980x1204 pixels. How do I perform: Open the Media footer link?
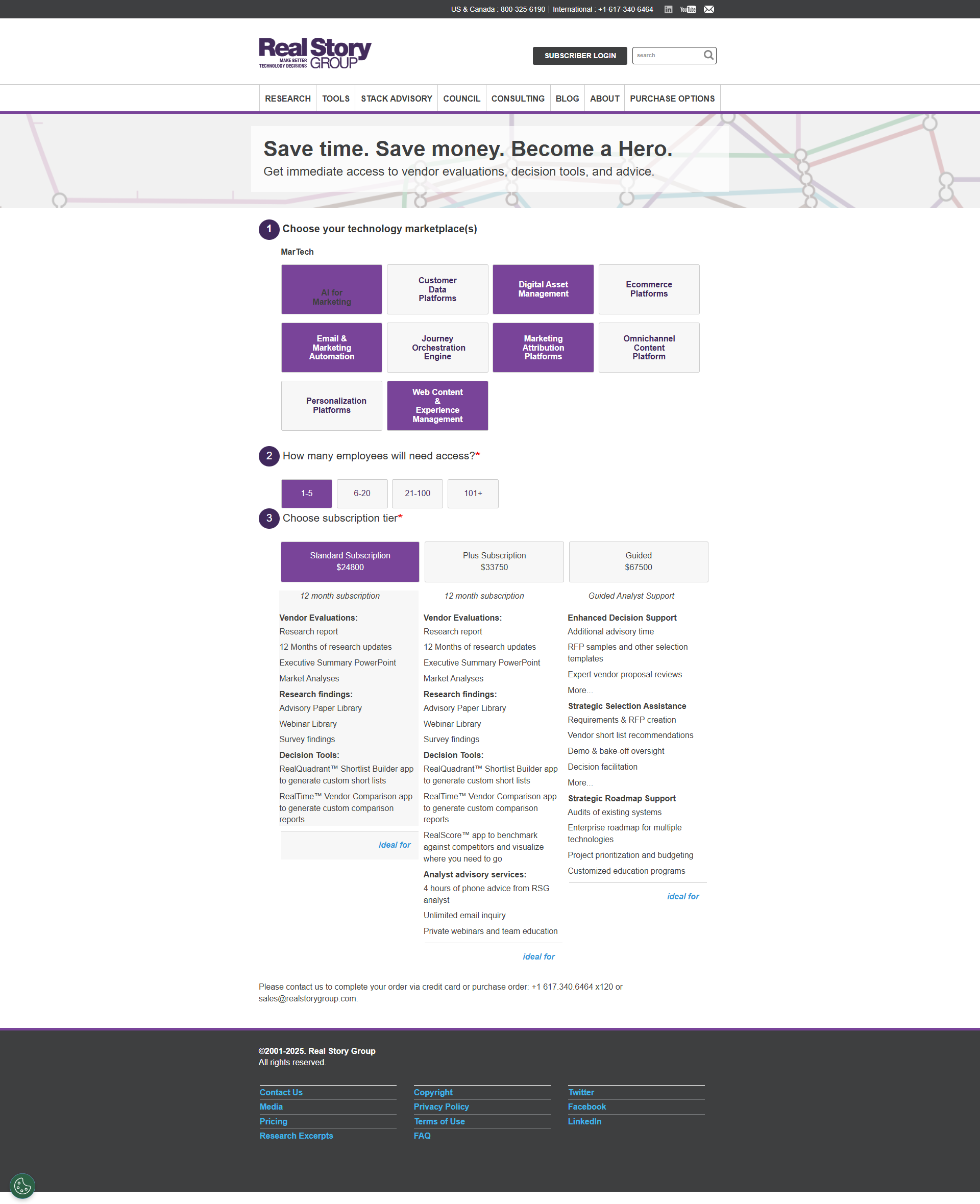(x=271, y=1107)
